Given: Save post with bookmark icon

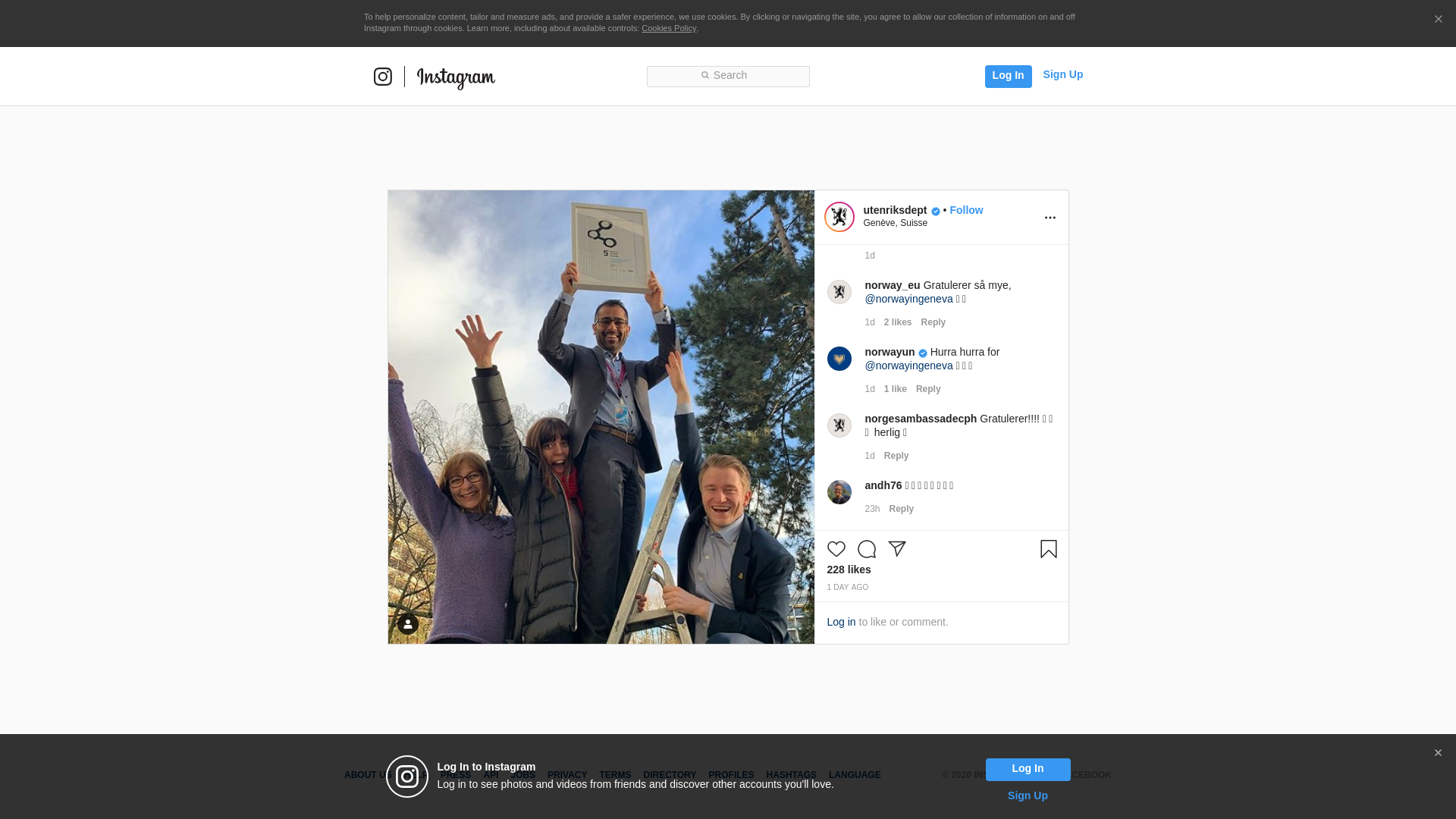Looking at the screenshot, I should tap(1048, 549).
